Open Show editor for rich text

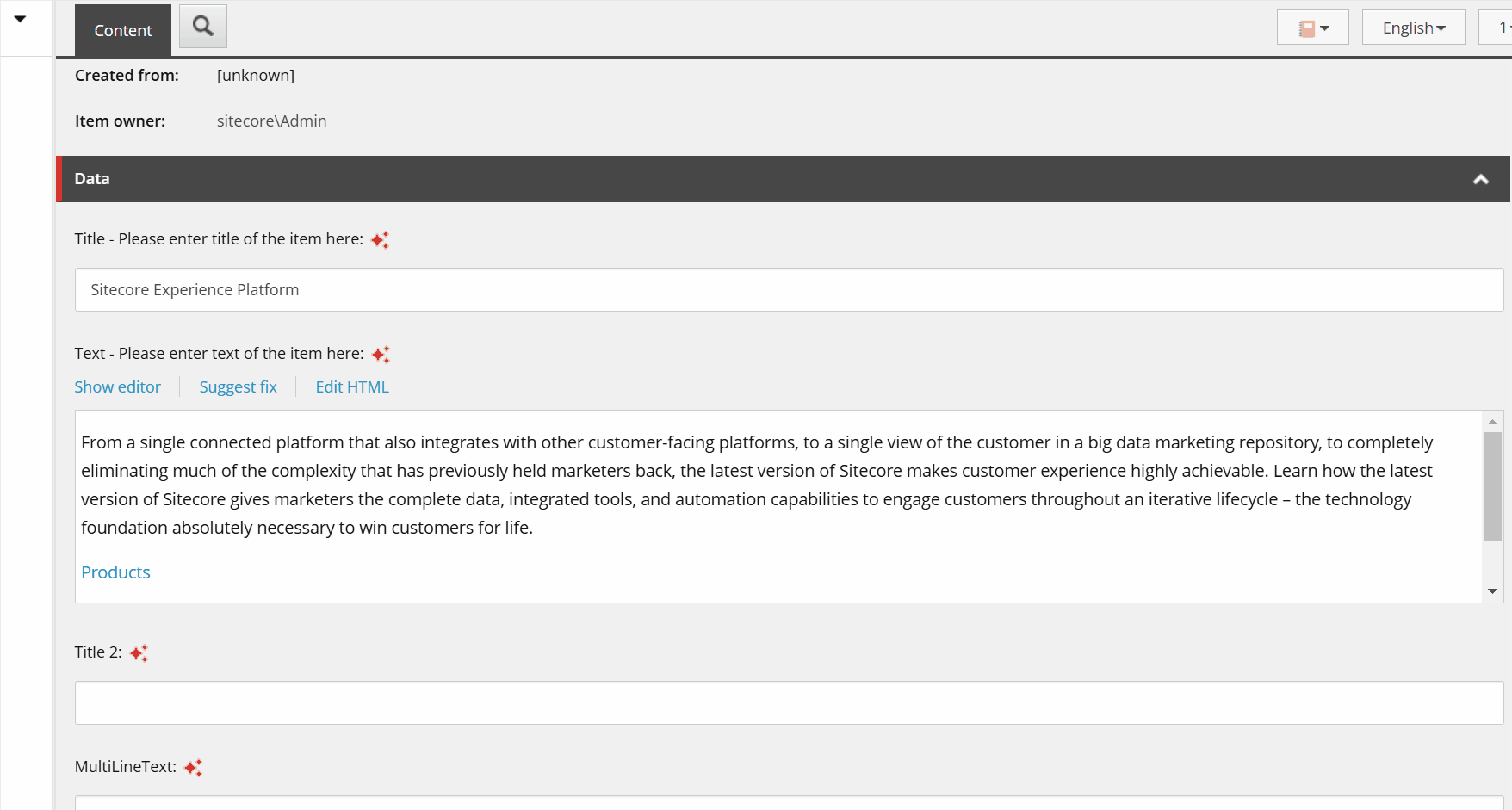(118, 387)
